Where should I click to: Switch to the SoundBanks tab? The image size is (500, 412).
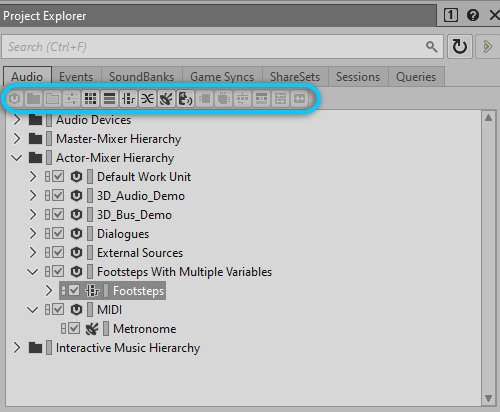[142, 77]
